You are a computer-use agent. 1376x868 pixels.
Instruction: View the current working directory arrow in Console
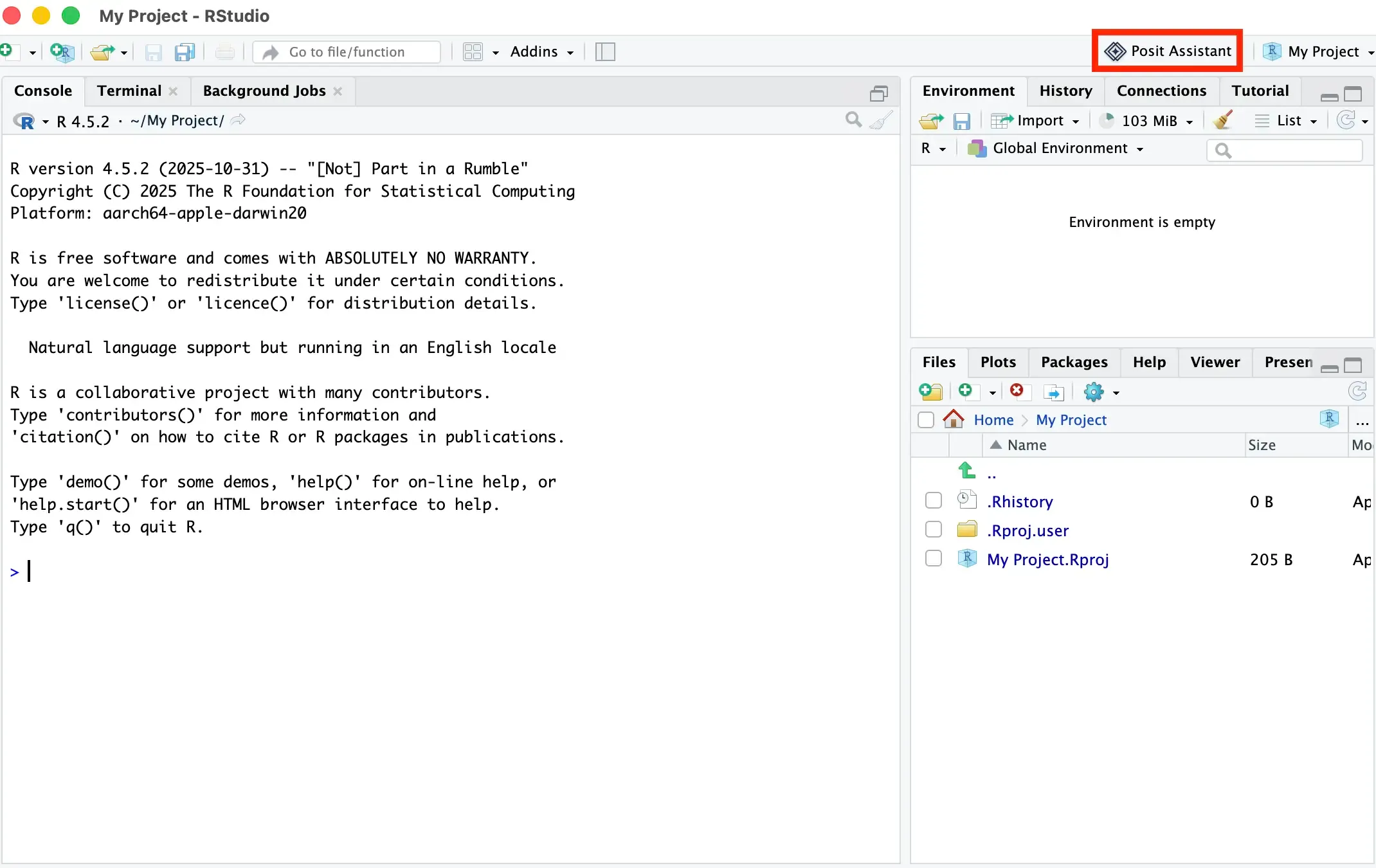coord(238,120)
